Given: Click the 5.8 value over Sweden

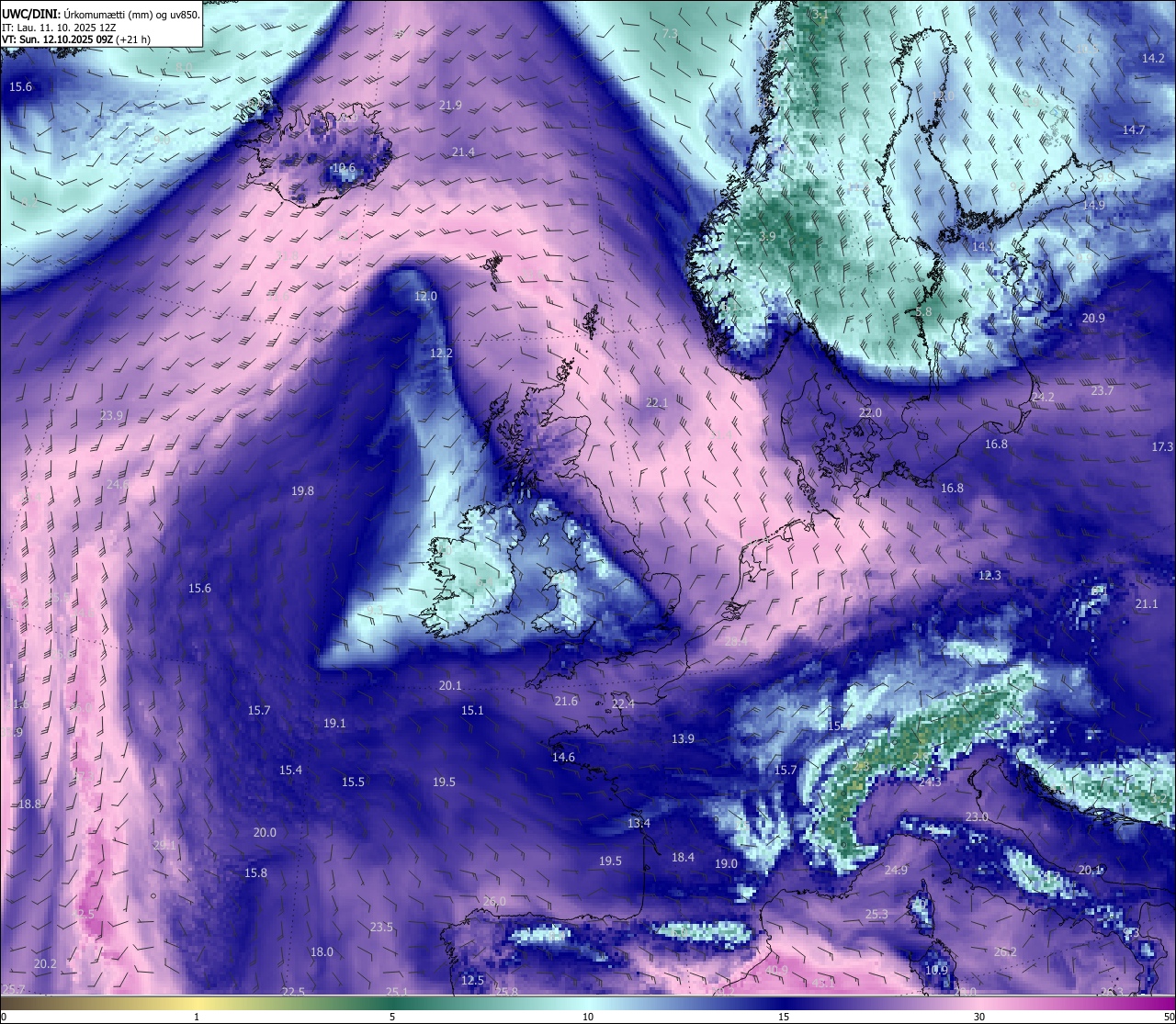Looking at the screenshot, I should 923,312.
